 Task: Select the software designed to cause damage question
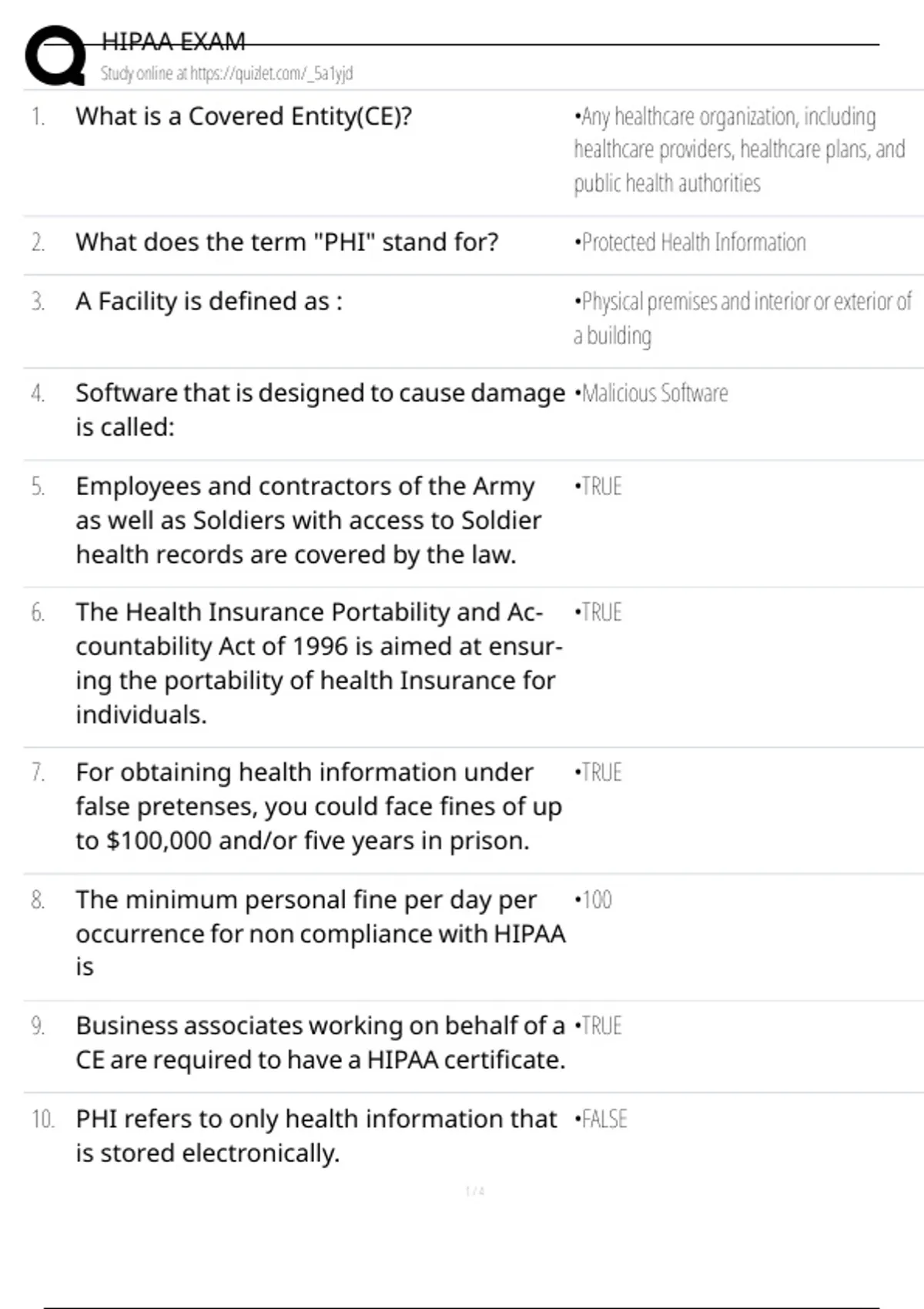coord(320,410)
